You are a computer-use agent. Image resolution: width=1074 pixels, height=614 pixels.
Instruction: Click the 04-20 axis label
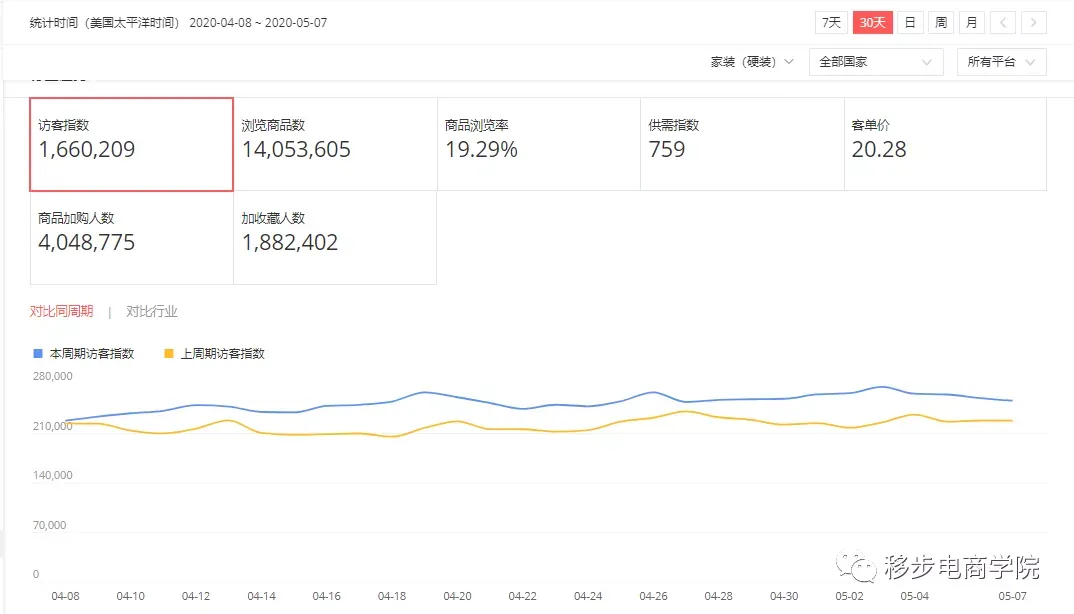[457, 596]
